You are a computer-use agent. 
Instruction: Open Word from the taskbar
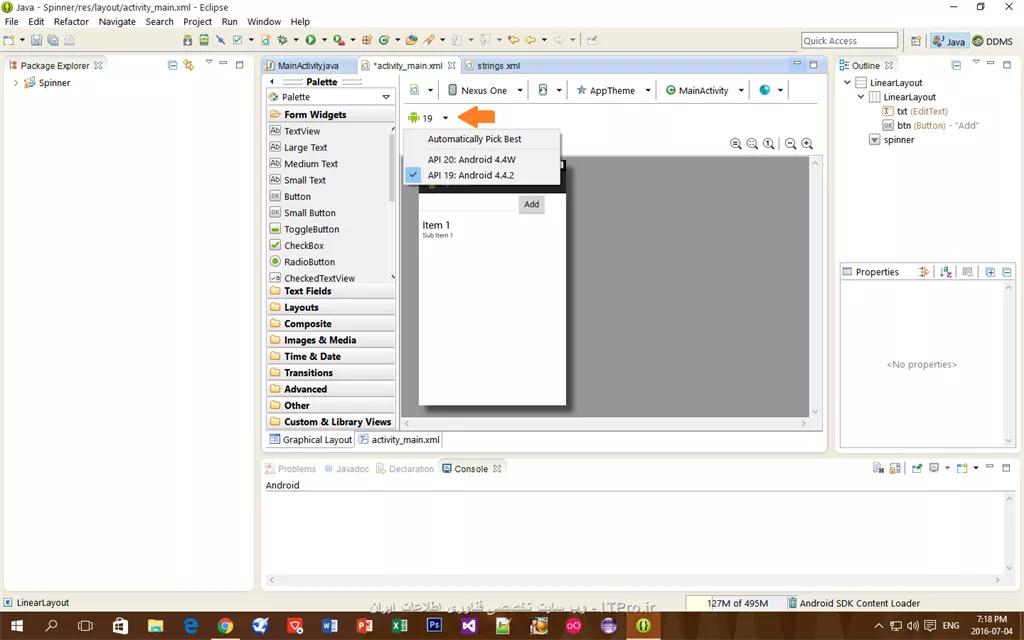pos(330,626)
